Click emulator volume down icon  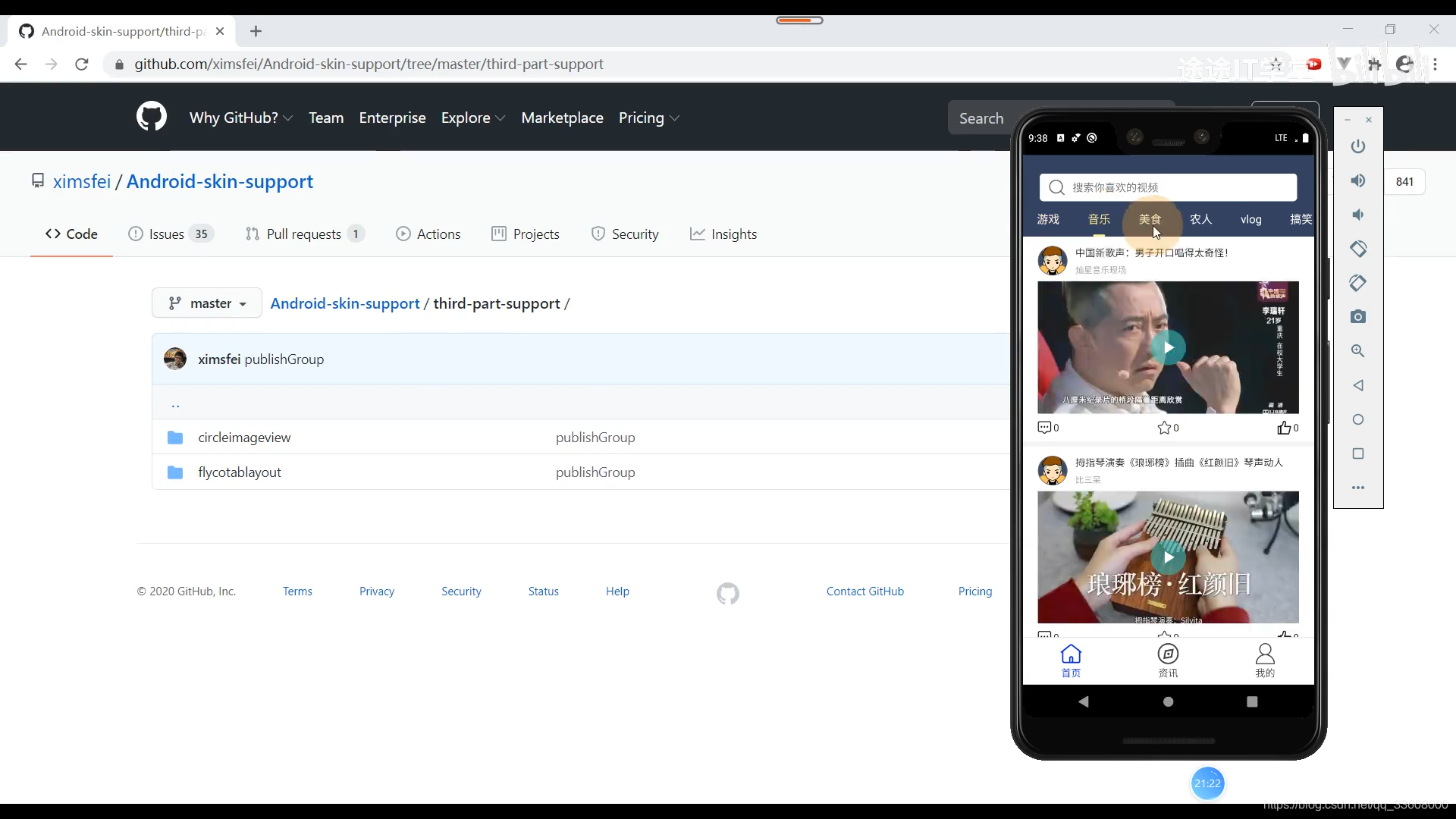(x=1358, y=215)
